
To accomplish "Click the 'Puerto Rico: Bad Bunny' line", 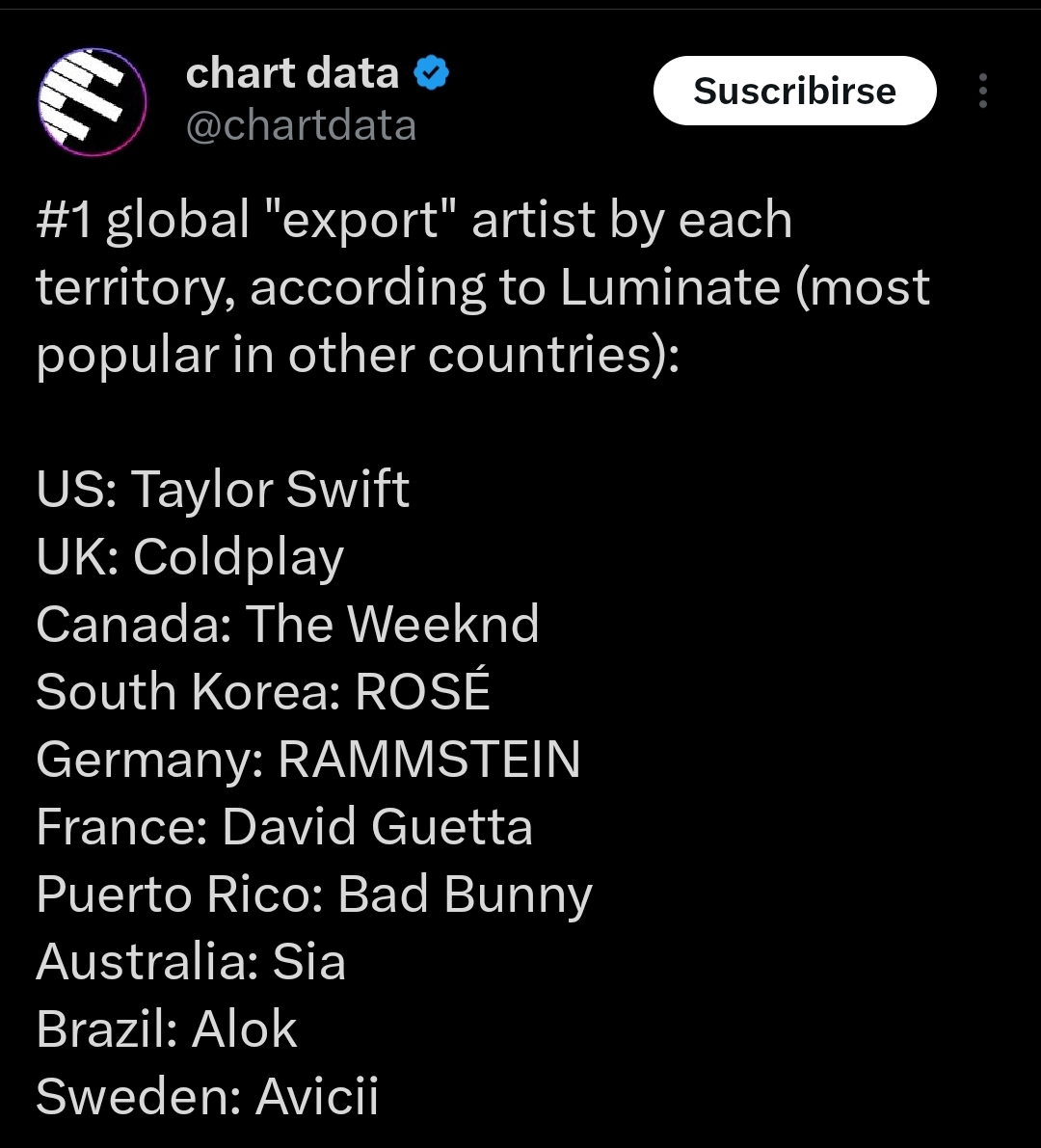I will click(x=314, y=894).
